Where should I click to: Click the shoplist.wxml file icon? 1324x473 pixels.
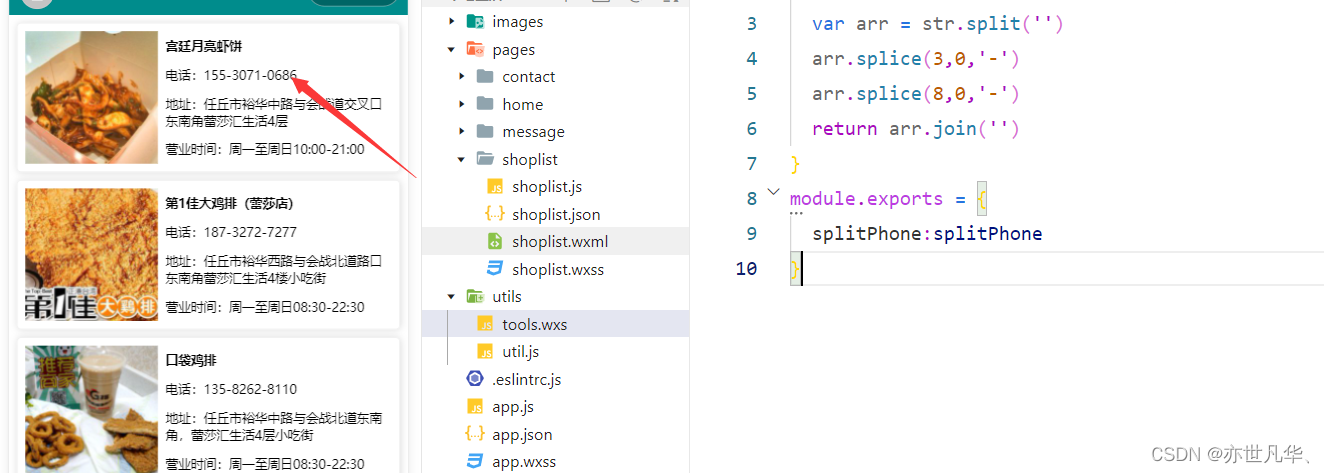click(x=495, y=241)
